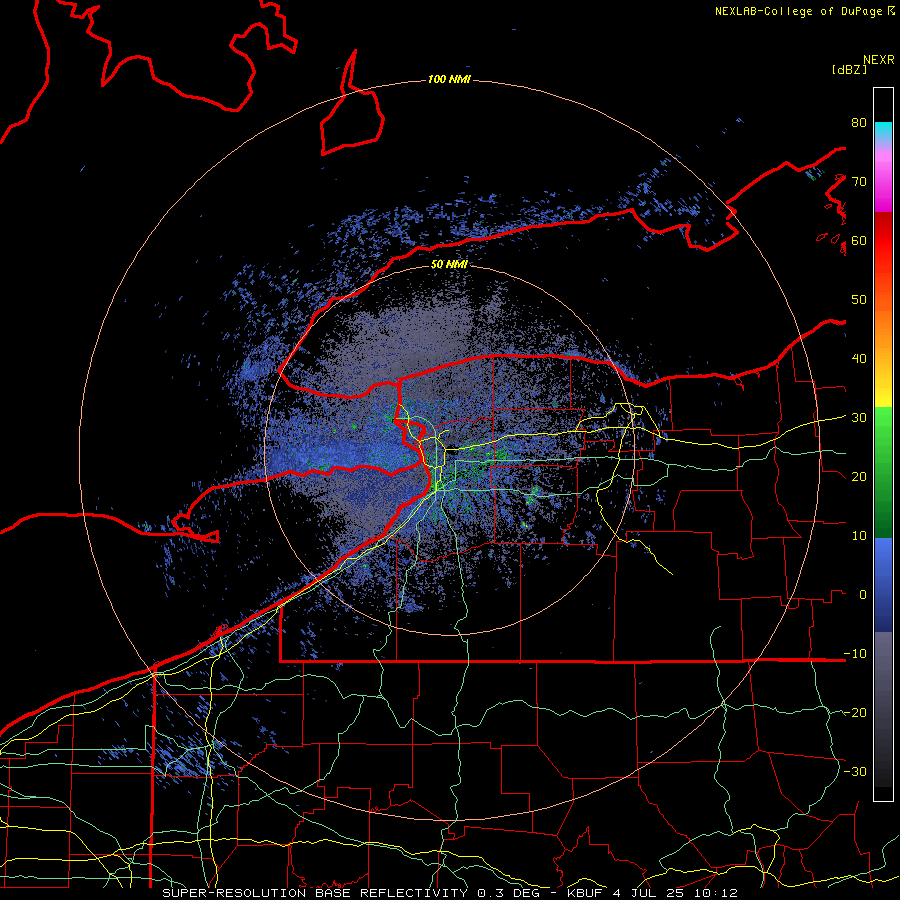The width and height of the screenshot is (900, 900).
Task: Click the blue 0 dBZ color bar segment
Action: [883, 585]
